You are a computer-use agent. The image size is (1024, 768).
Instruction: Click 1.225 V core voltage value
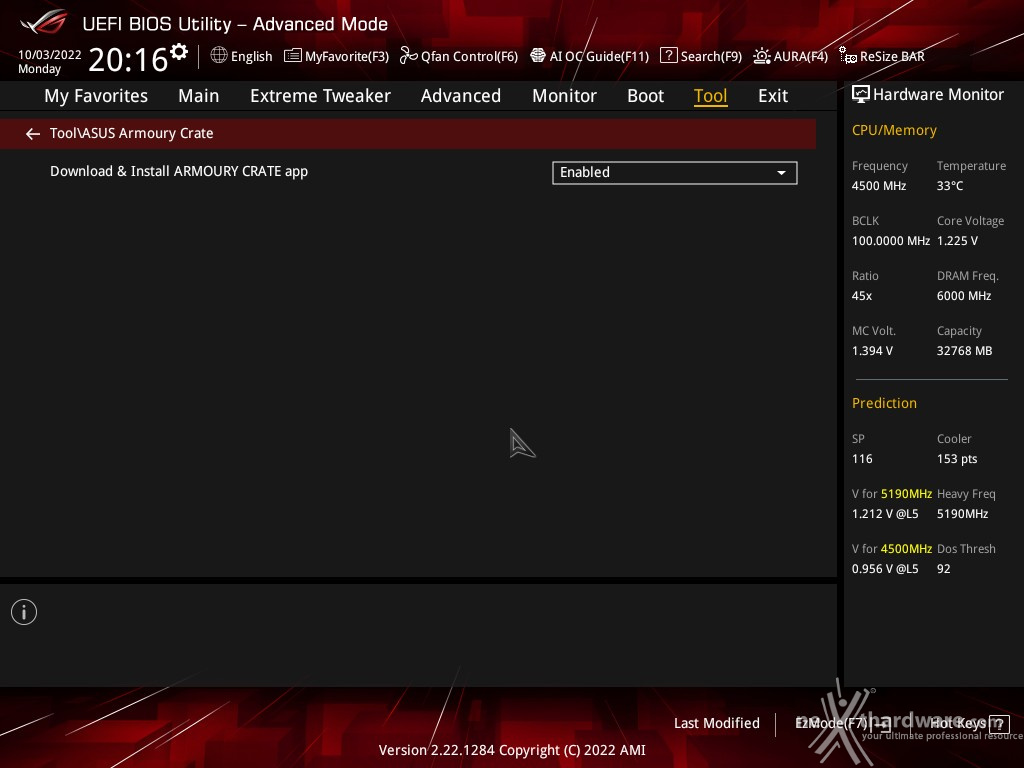pyautogui.click(x=957, y=240)
